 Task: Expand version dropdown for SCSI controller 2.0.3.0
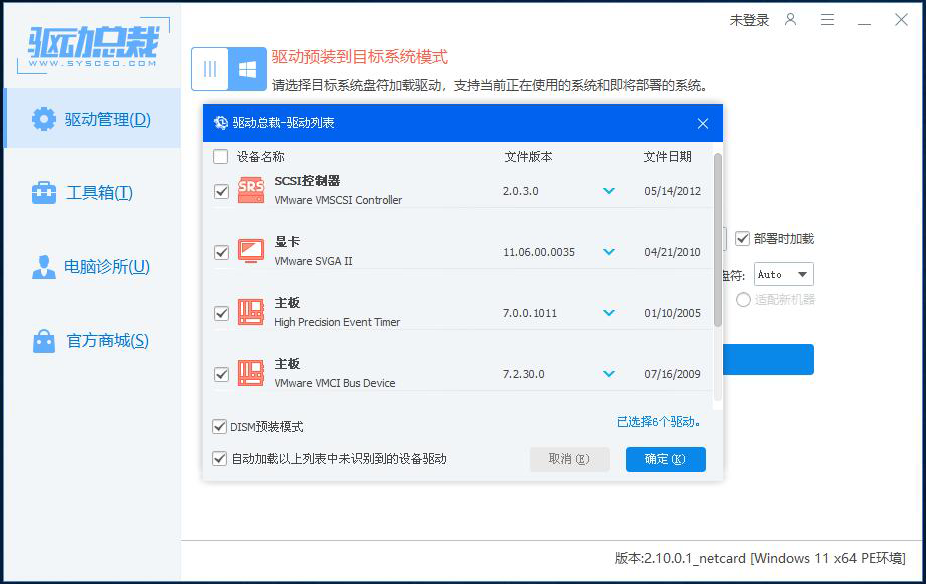pyautogui.click(x=608, y=191)
